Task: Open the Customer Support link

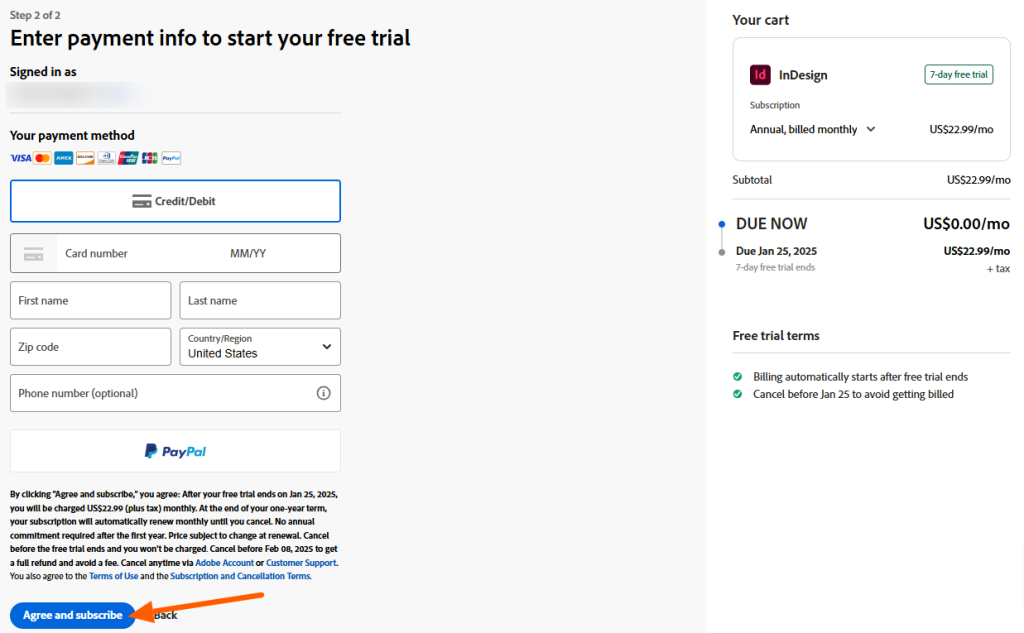Action: pyautogui.click(x=301, y=562)
